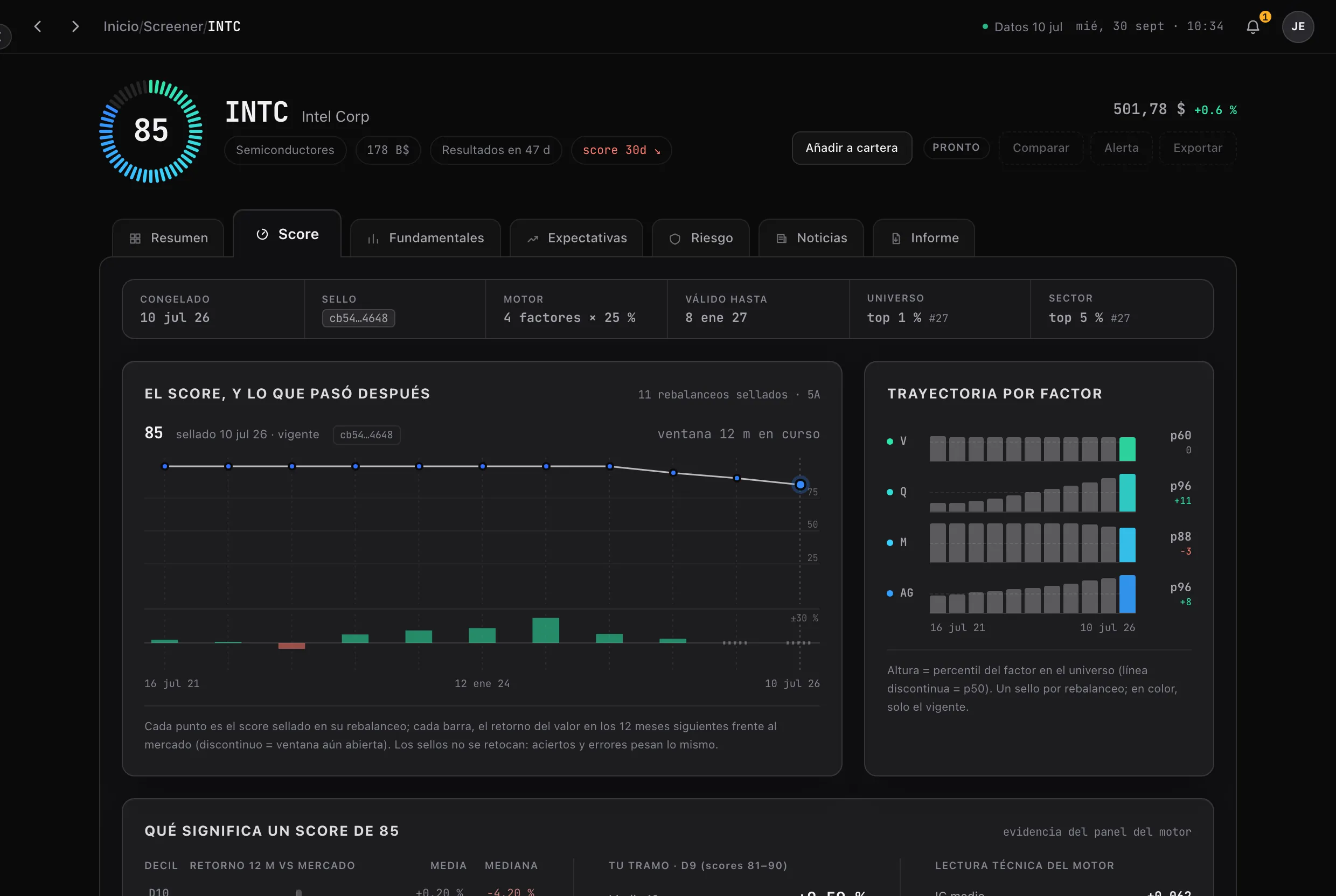
Task: Click the Inicio breadcrumb link
Action: (x=121, y=26)
